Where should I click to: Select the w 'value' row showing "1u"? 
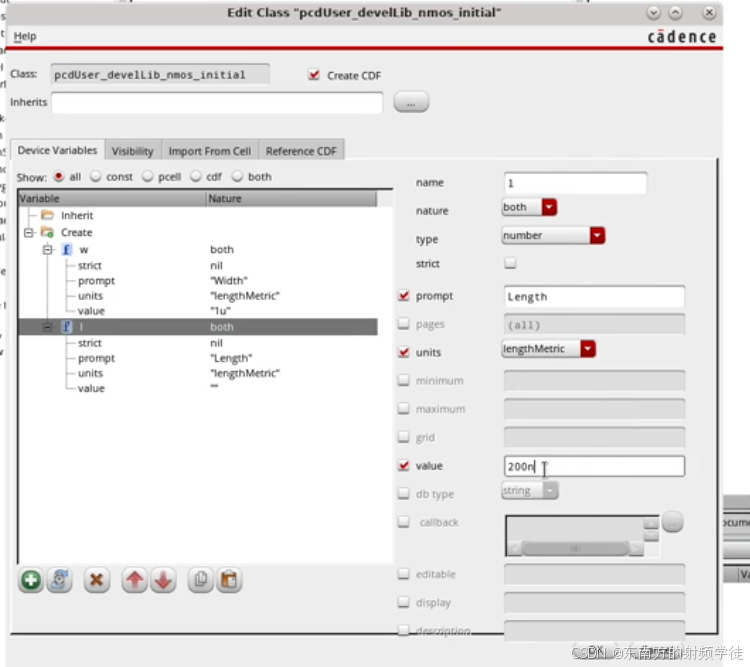point(198,311)
